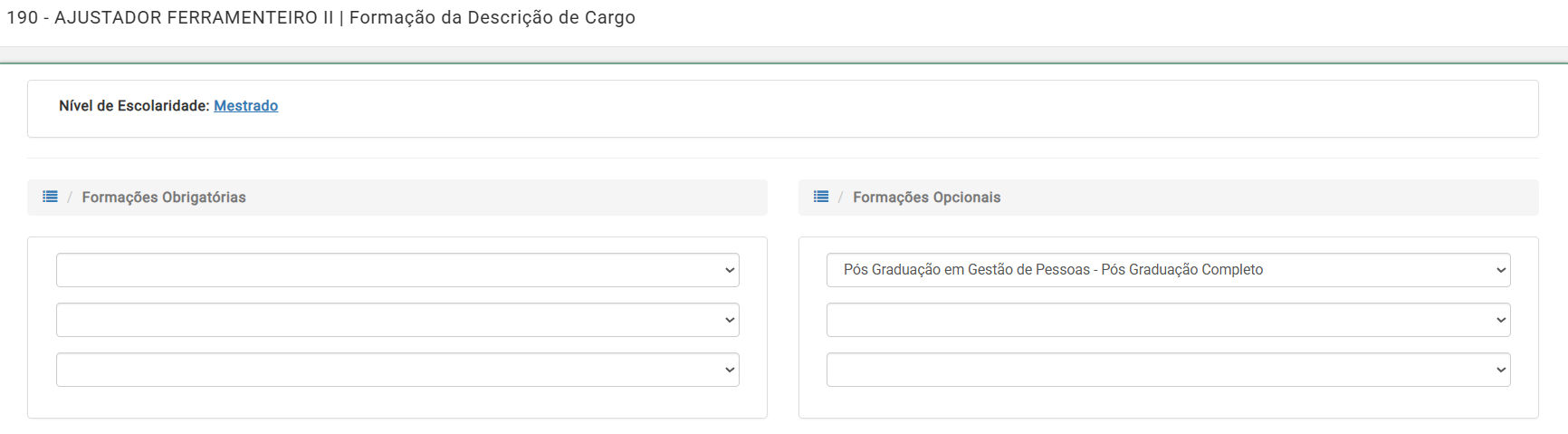Image resolution: width=1568 pixels, height=434 pixels.
Task: Open the second Formações Obrigatórias dropdown
Action: (397, 320)
